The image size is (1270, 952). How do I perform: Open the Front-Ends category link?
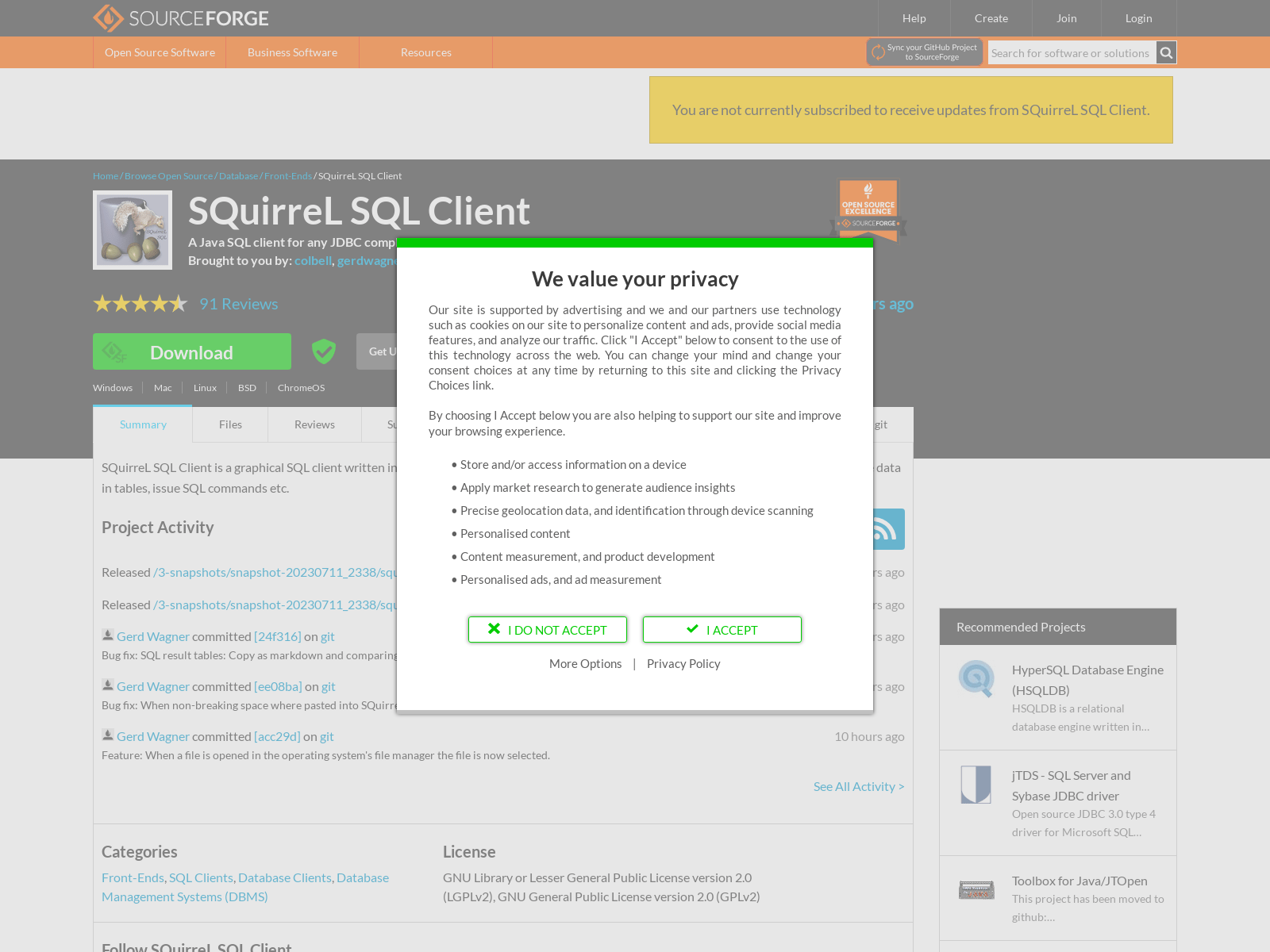click(133, 877)
